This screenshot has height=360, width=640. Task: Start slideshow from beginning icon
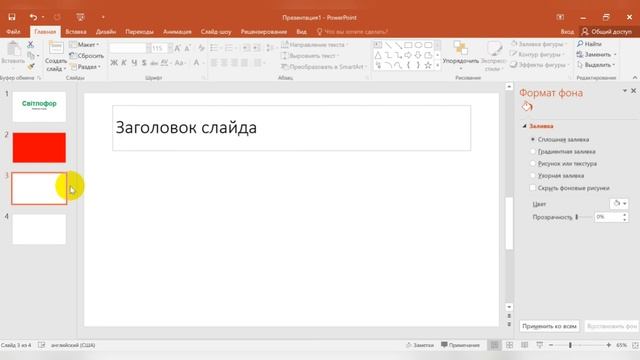[80, 17]
